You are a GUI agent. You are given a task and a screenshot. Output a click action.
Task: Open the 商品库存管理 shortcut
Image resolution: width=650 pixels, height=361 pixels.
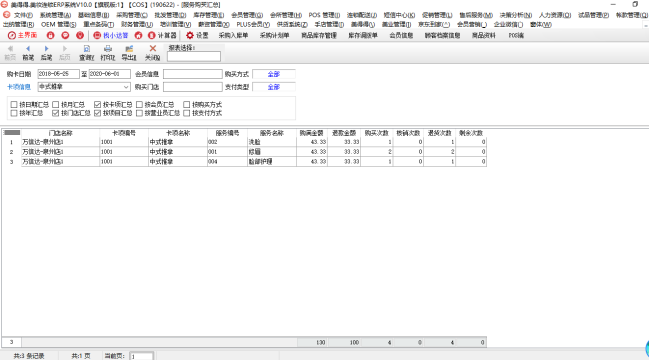(x=319, y=36)
